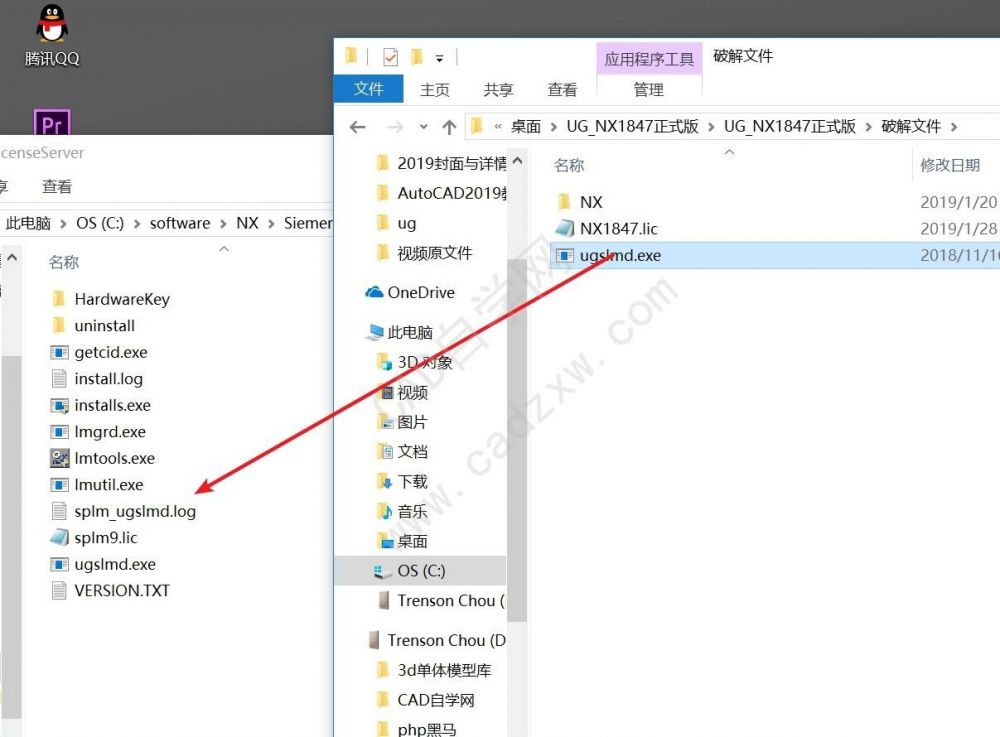This screenshot has height=737, width=1000.
Task: Expand the chevron after 此电脑 breadcrumb in LicenseServer window
Action: point(63,224)
